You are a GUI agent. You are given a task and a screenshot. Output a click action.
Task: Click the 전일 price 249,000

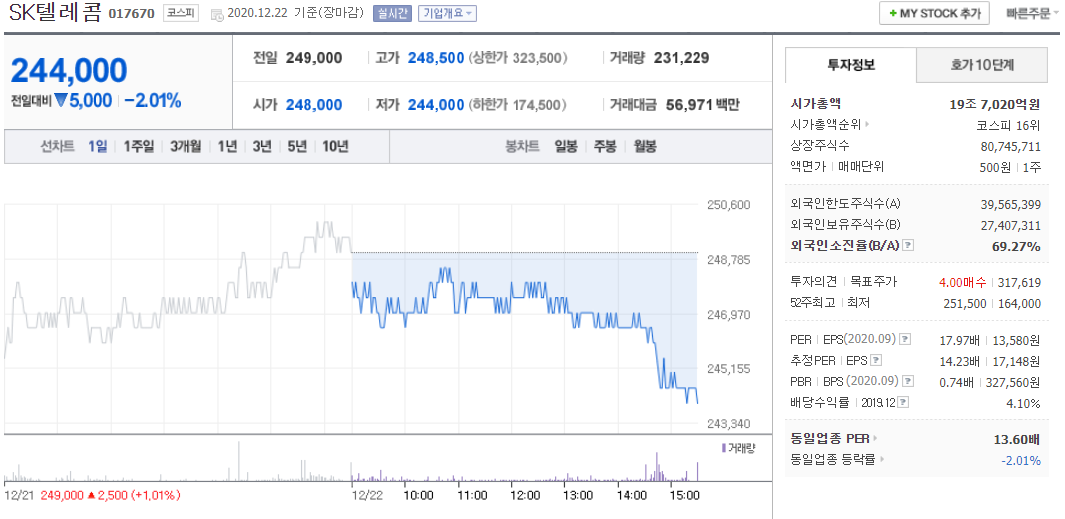[314, 58]
